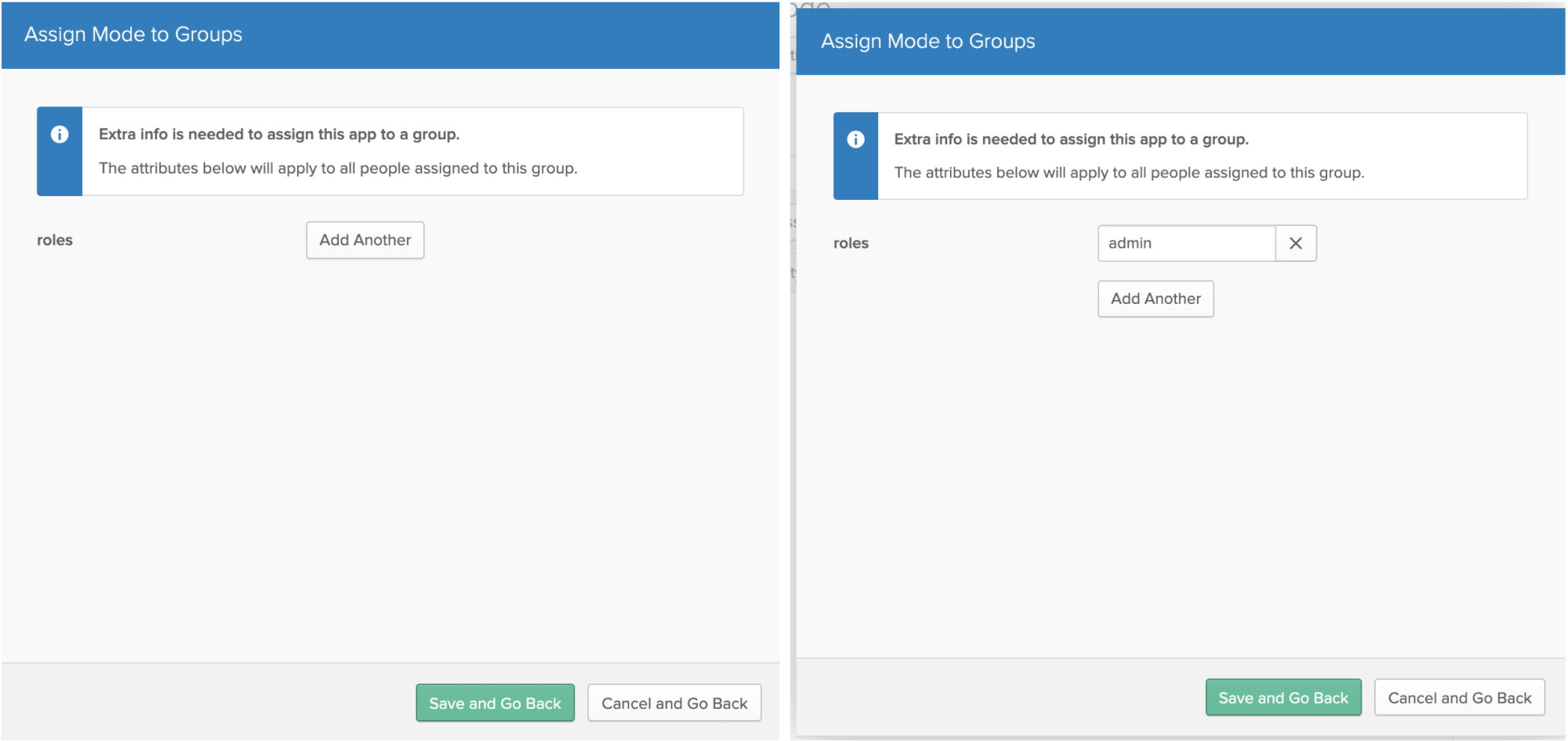Click Save and Go Back in right dialog
1568x741 pixels.
[x=1283, y=698]
